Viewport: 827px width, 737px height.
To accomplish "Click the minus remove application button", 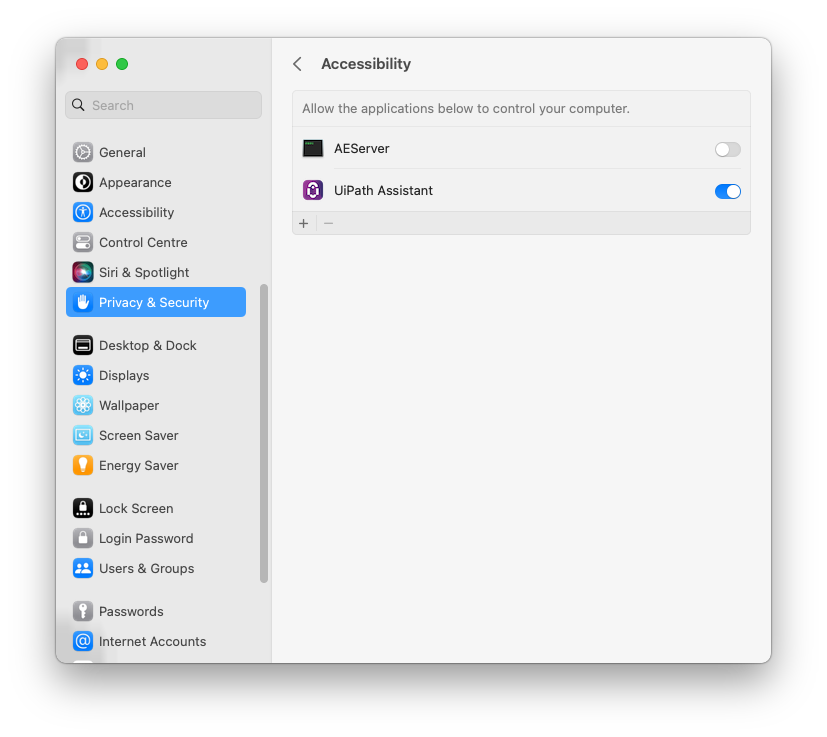I will click(328, 223).
